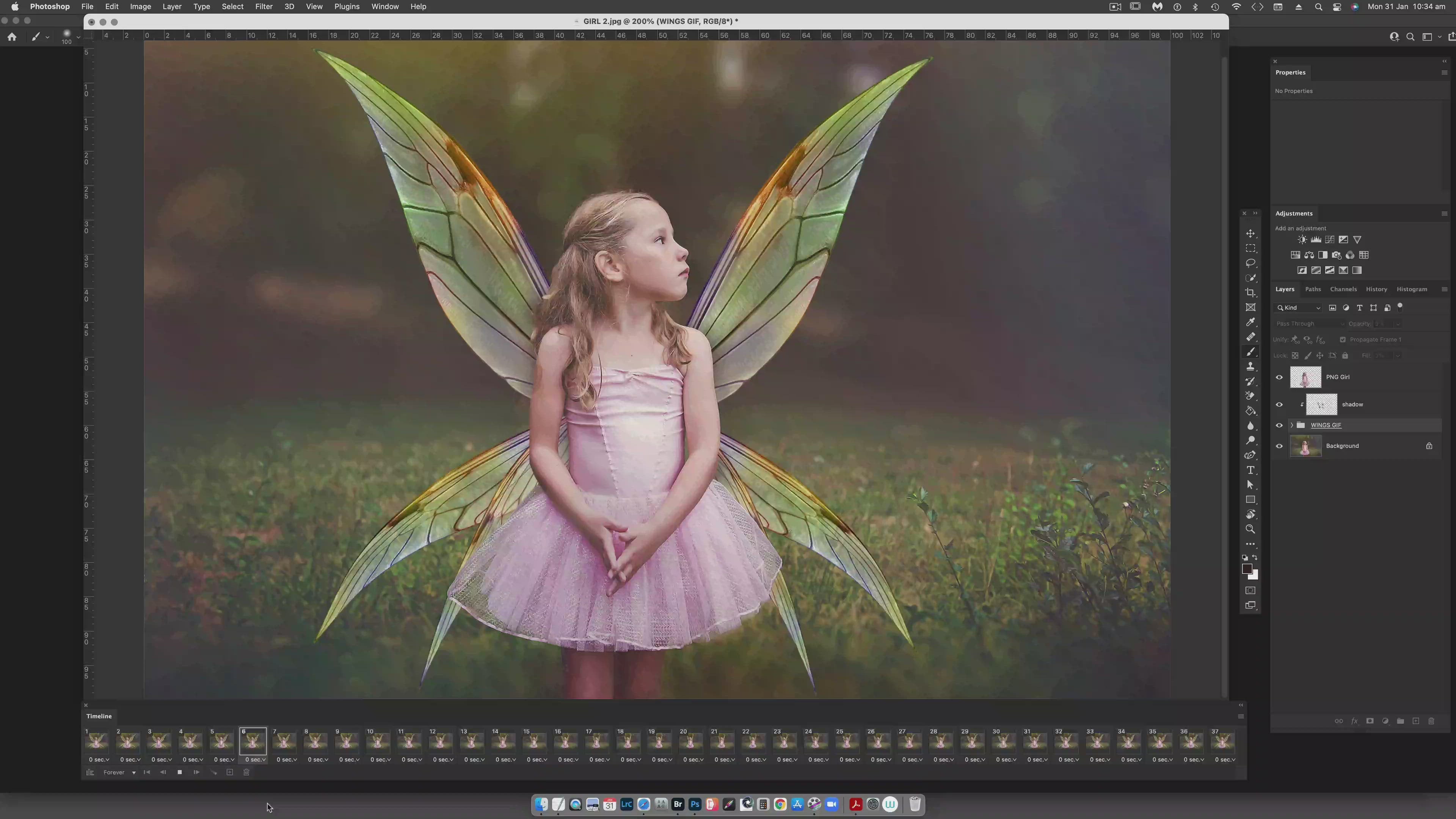Click the delete frame trash icon
Image resolution: width=1456 pixels, height=819 pixels.
pos(246,772)
